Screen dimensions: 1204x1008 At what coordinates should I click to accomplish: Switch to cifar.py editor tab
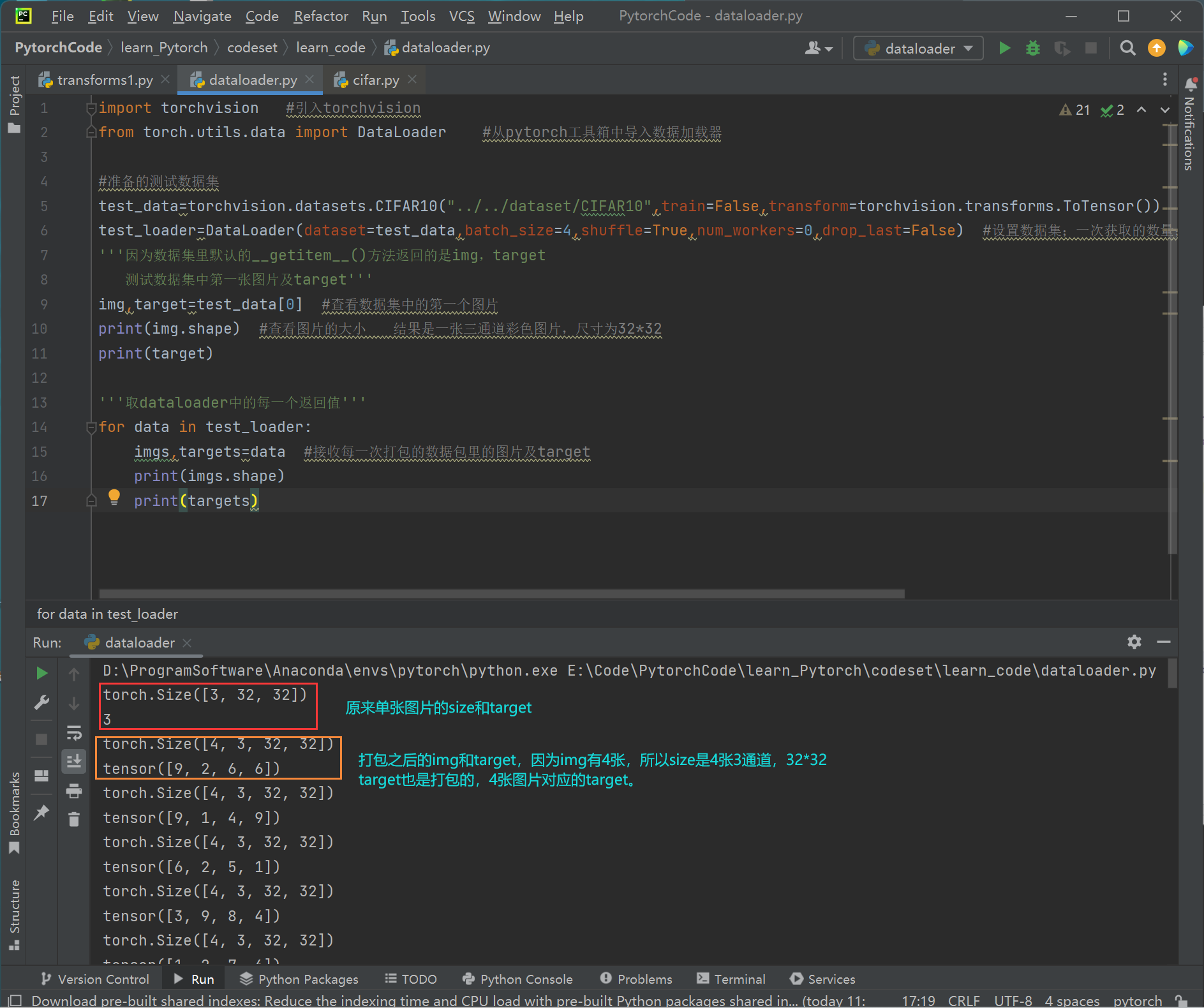click(375, 80)
